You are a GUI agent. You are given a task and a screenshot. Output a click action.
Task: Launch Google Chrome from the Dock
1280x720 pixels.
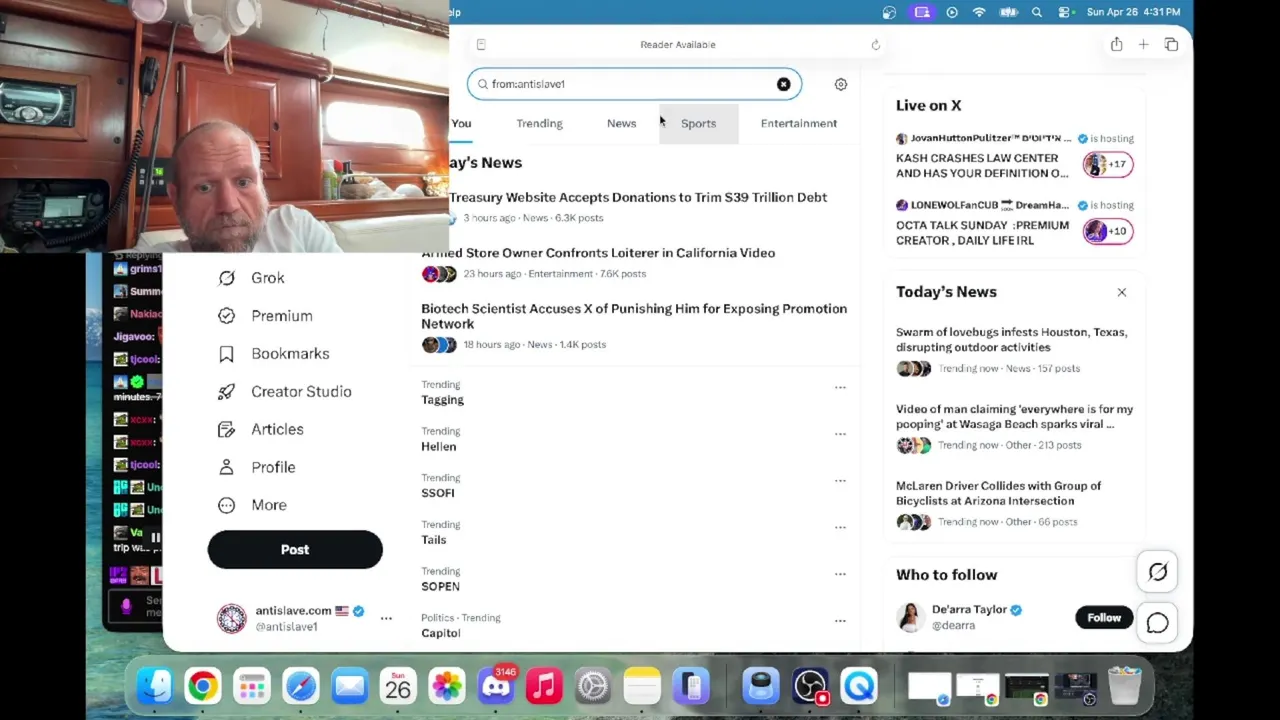click(x=203, y=687)
